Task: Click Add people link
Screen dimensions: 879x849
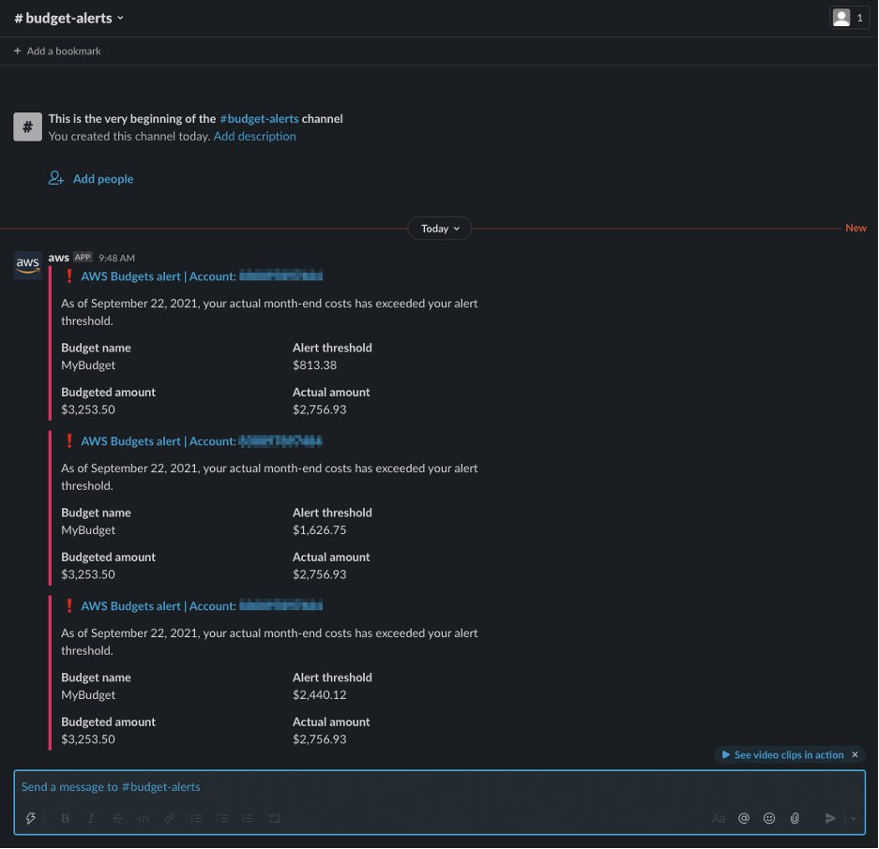Action: coord(91,179)
